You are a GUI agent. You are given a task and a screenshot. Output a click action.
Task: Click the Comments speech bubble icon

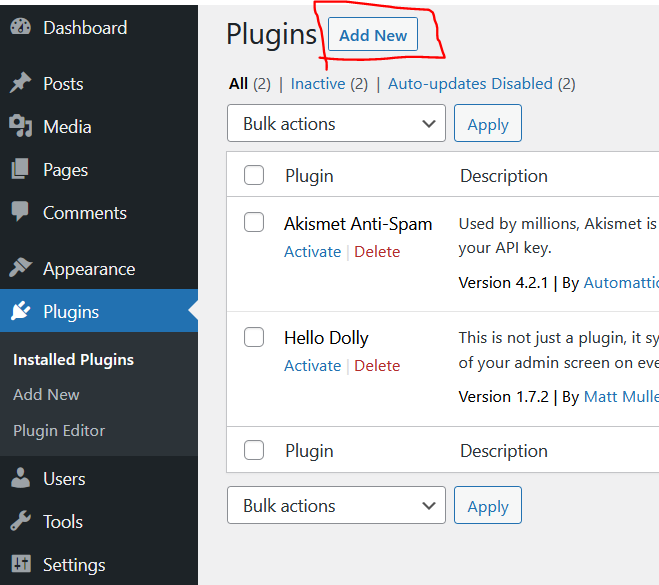coord(20,212)
